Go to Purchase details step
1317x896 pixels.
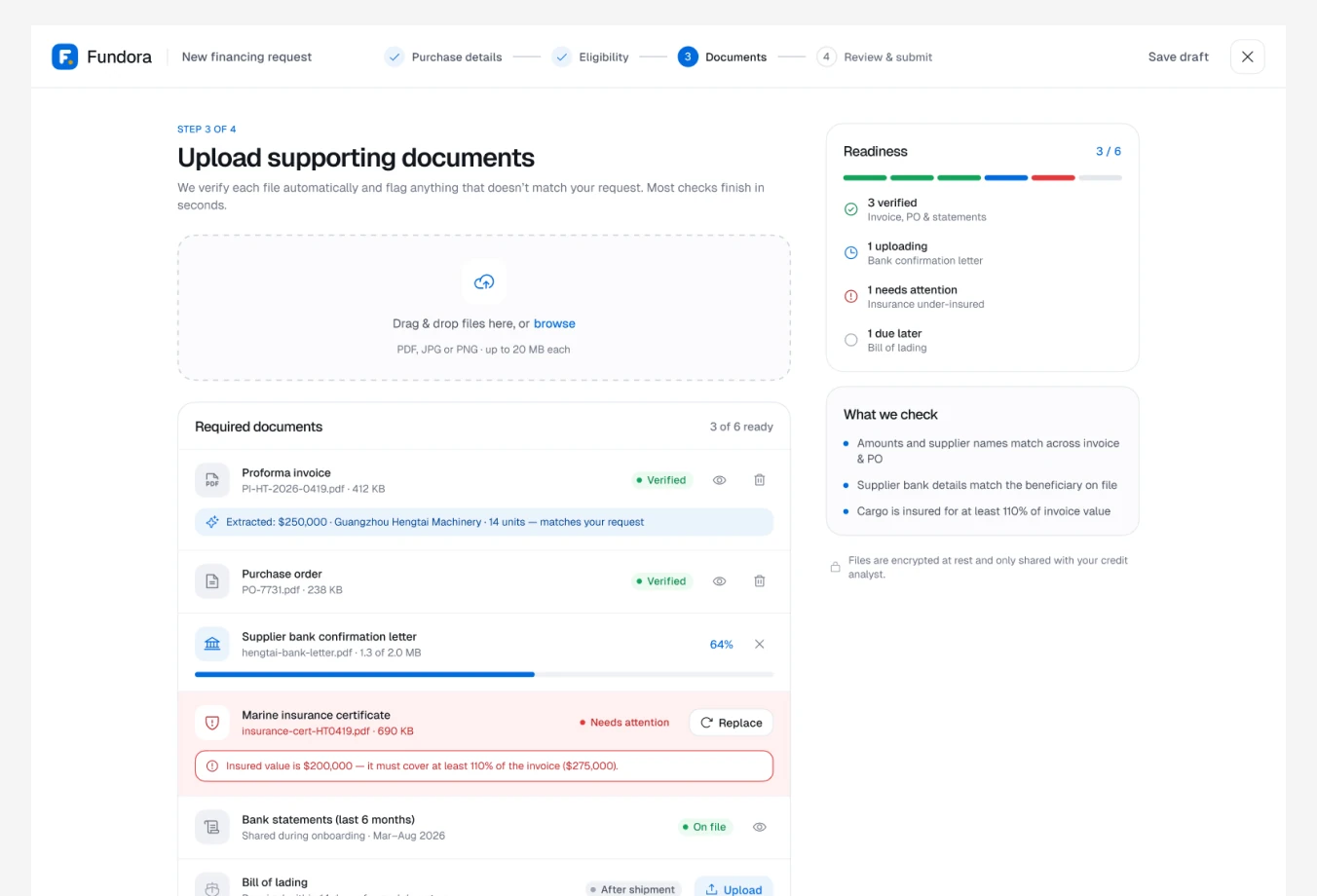click(443, 56)
